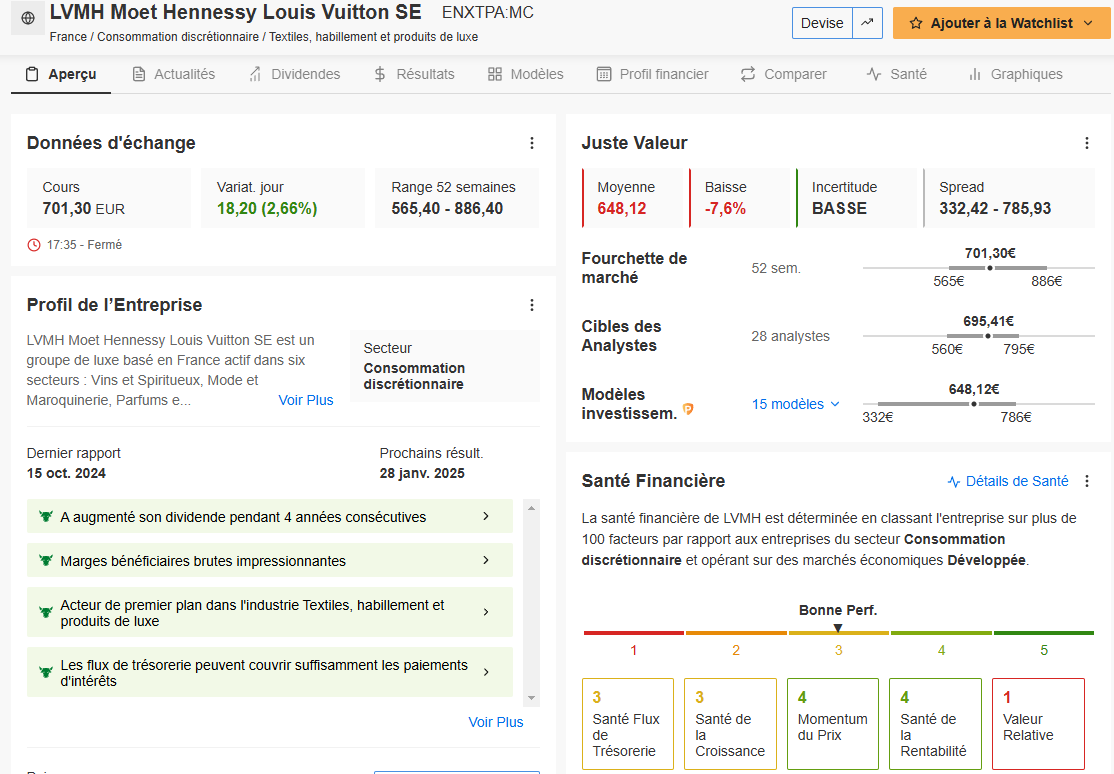Open the Santé Flux de Trésorerie card
Image resolution: width=1114 pixels, height=774 pixels.
[x=628, y=724]
